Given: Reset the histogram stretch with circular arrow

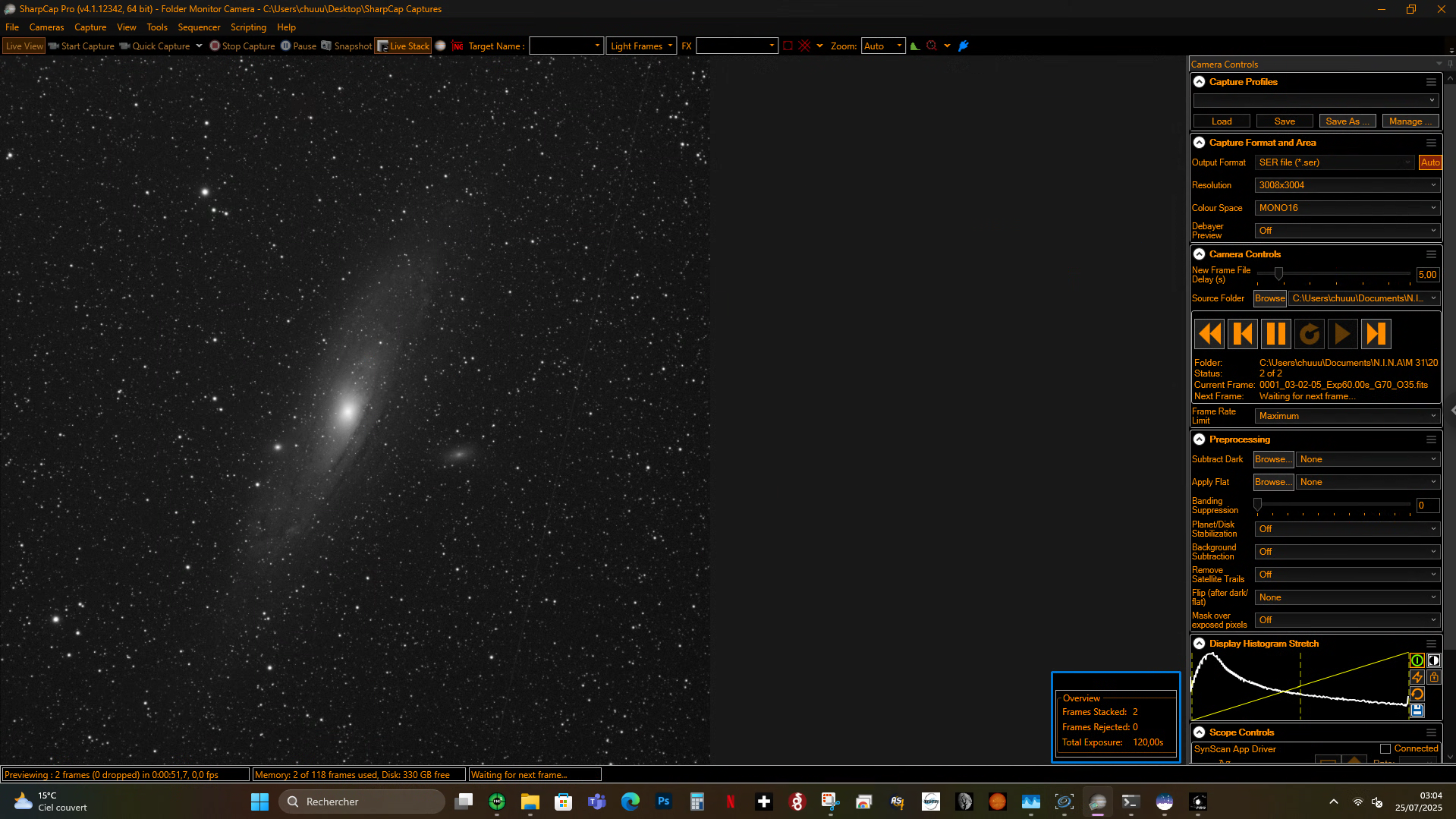Looking at the screenshot, I should pyautogui.click(x=1417, y=694).
